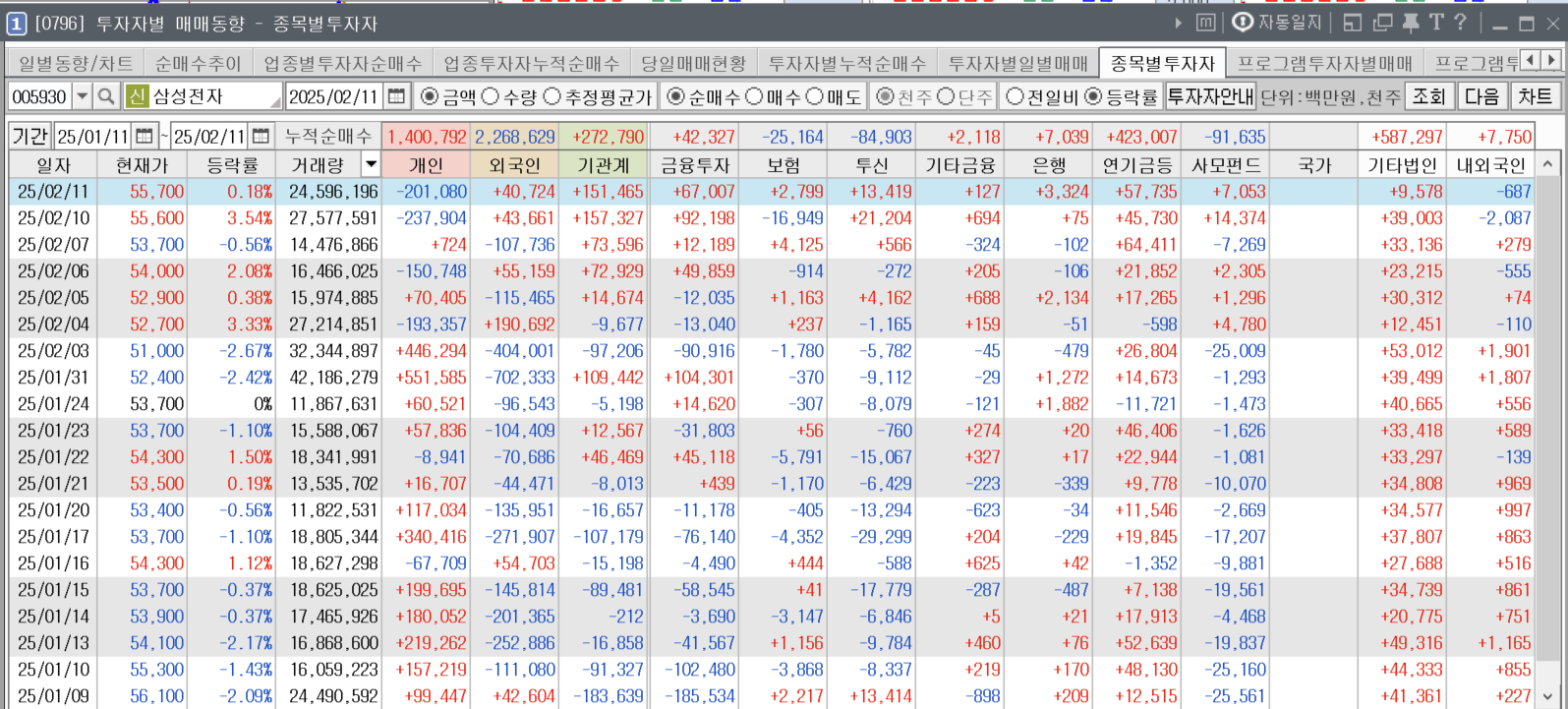
Task: Open the 거래량 column dropdown arrow
Action: 371,165
